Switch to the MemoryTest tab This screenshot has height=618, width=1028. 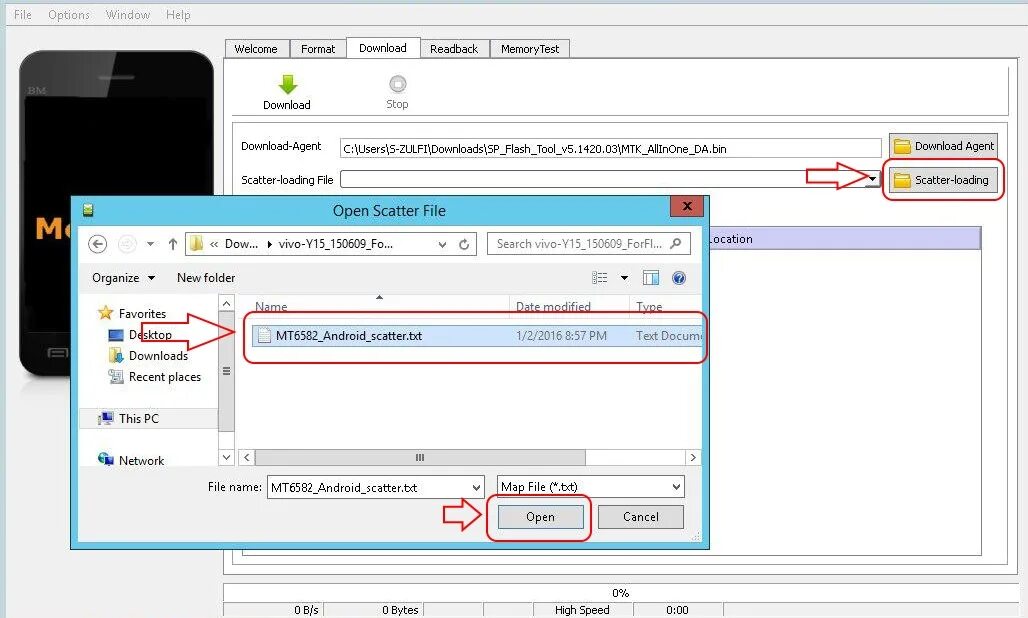[530, 48]
